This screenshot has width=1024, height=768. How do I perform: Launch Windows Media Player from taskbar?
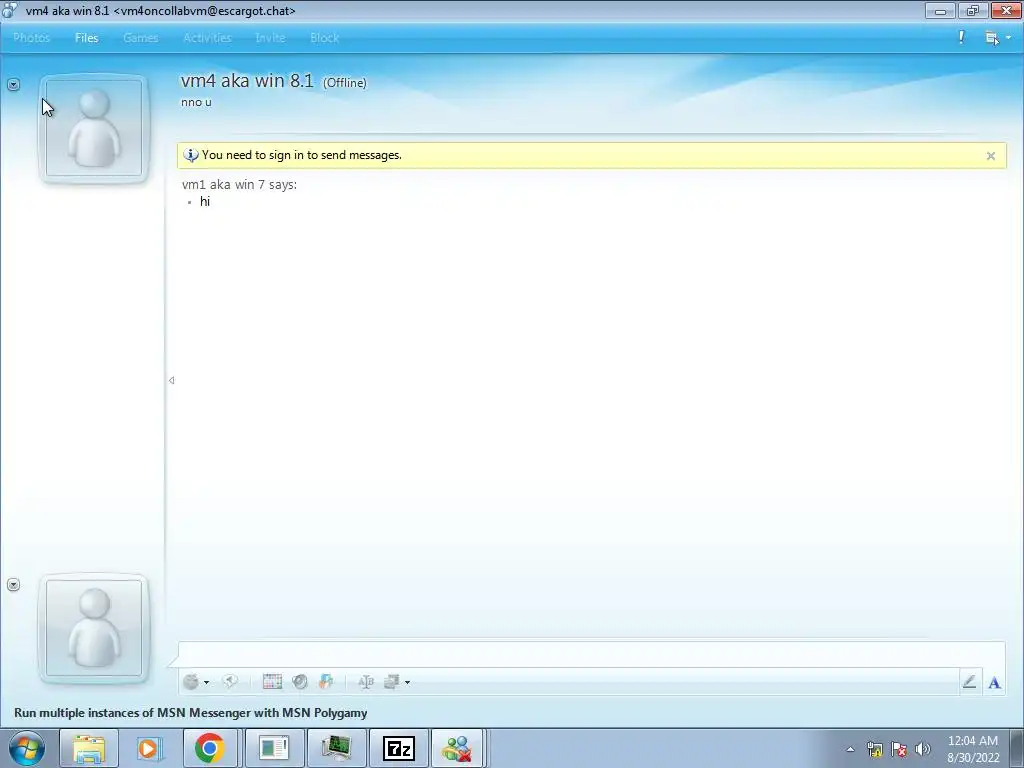coord(150,748)
